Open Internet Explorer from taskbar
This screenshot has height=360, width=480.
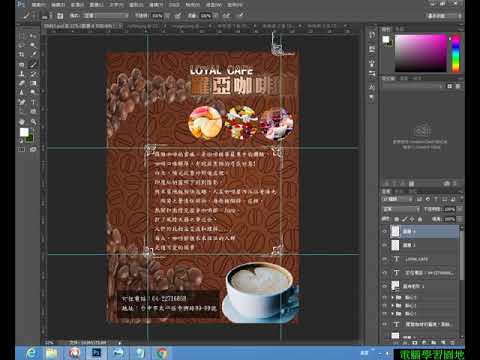31,353
